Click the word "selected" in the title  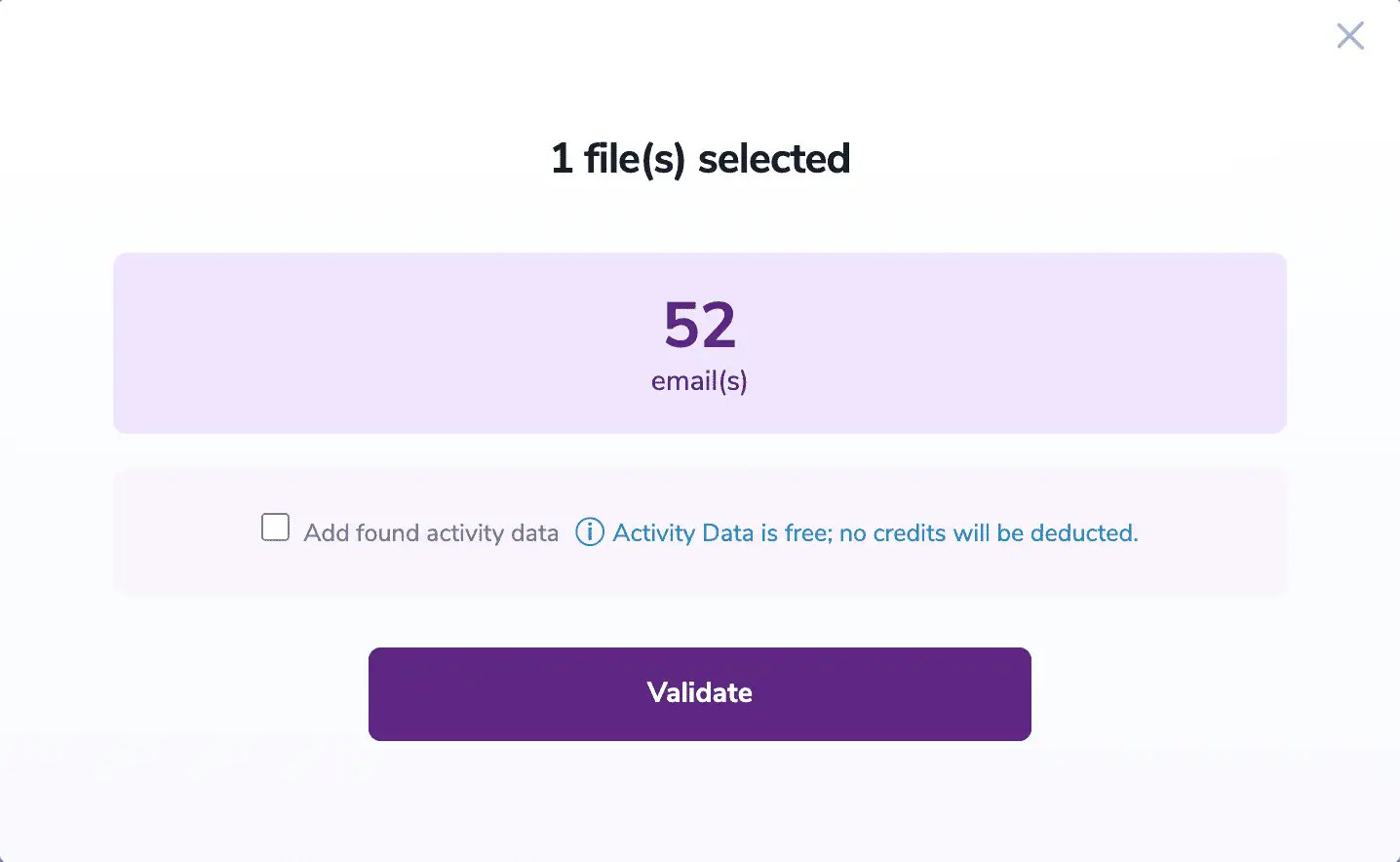click(x=774, y=159)
